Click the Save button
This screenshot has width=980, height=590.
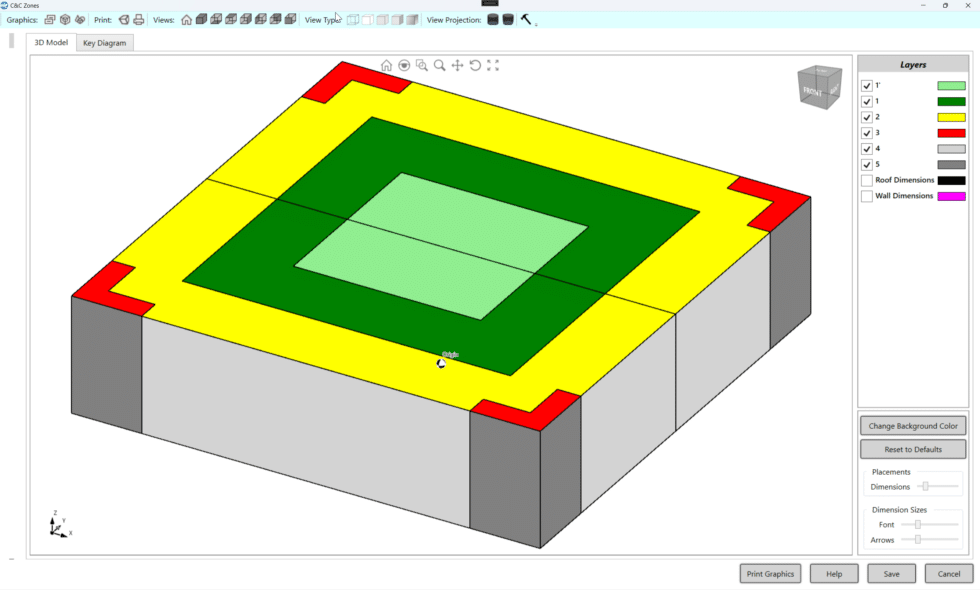click(892, 574)
